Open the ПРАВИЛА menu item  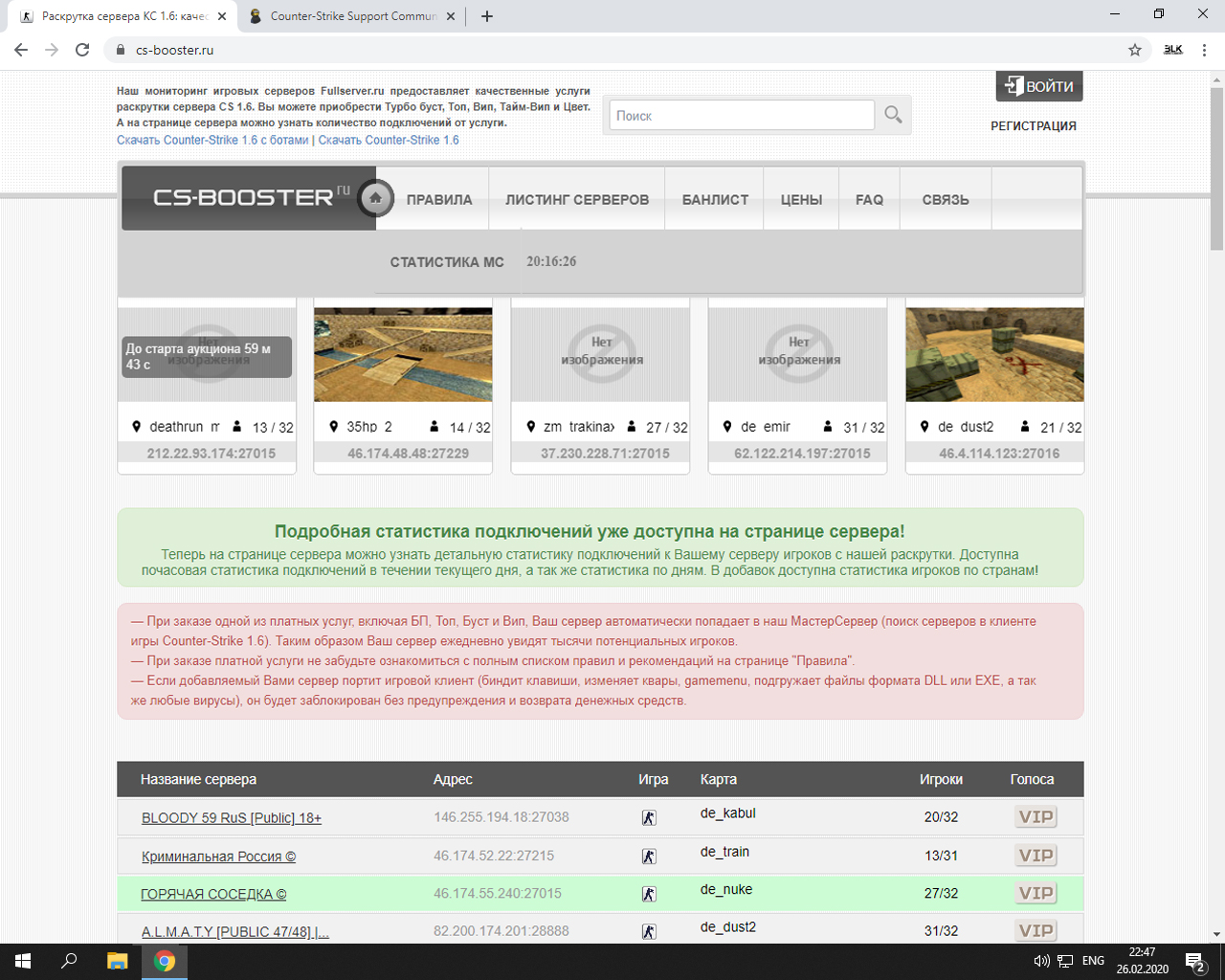439,199
